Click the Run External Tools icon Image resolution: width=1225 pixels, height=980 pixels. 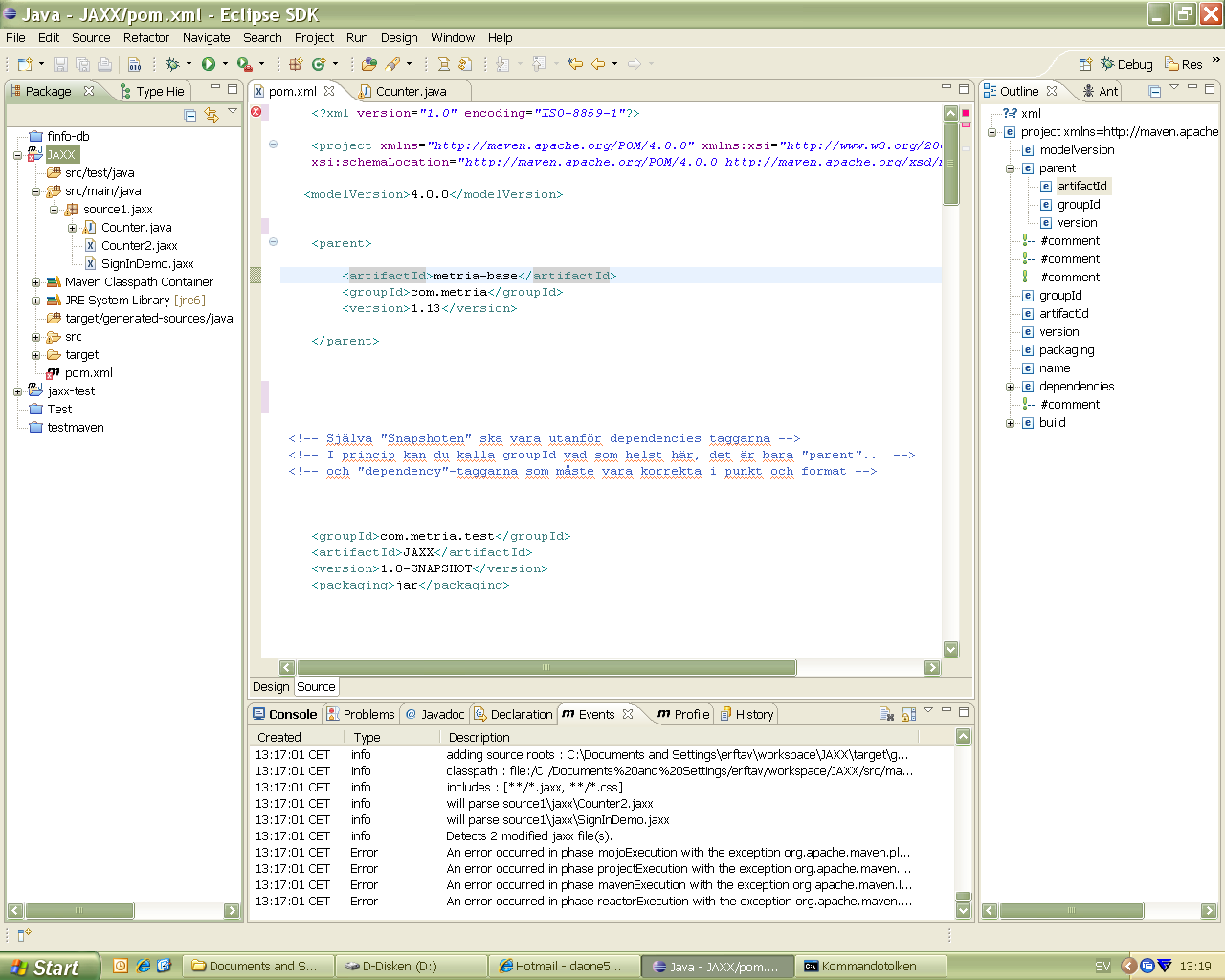pyautogui.click(x=245, y=64)
